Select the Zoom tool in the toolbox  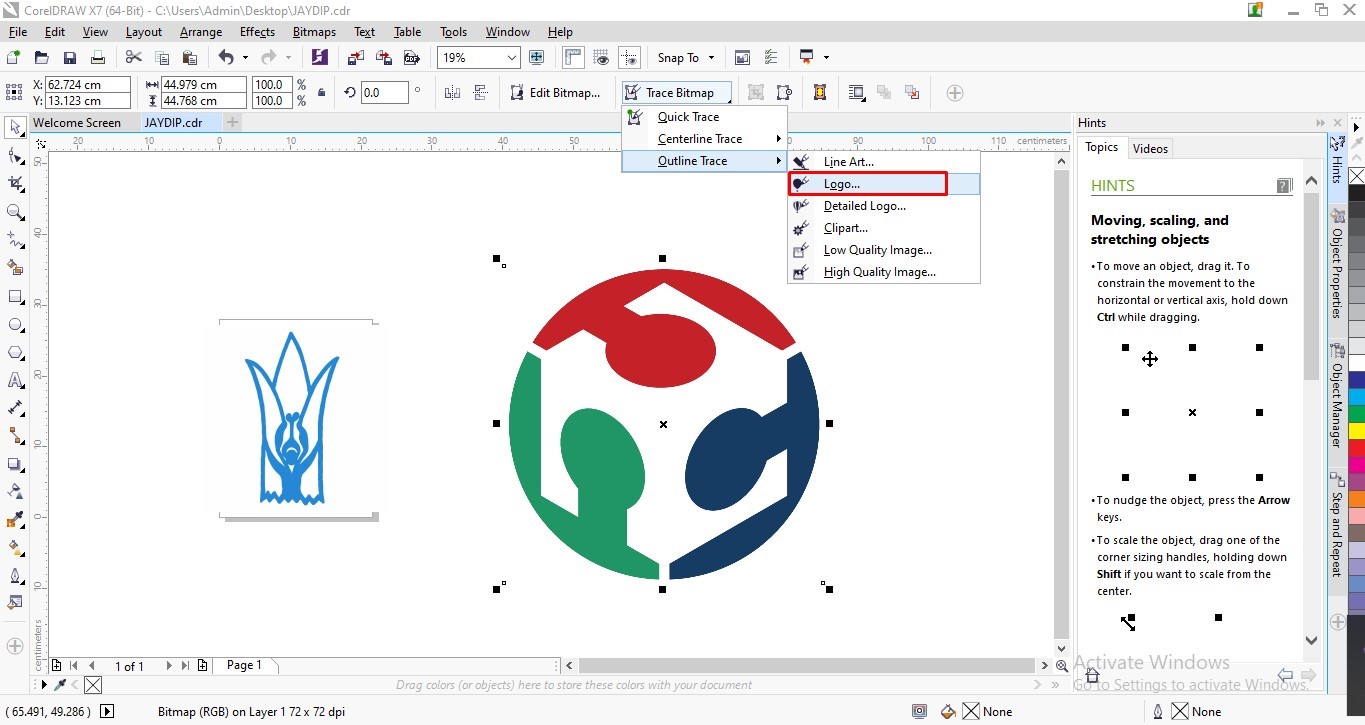click(15, 212)
